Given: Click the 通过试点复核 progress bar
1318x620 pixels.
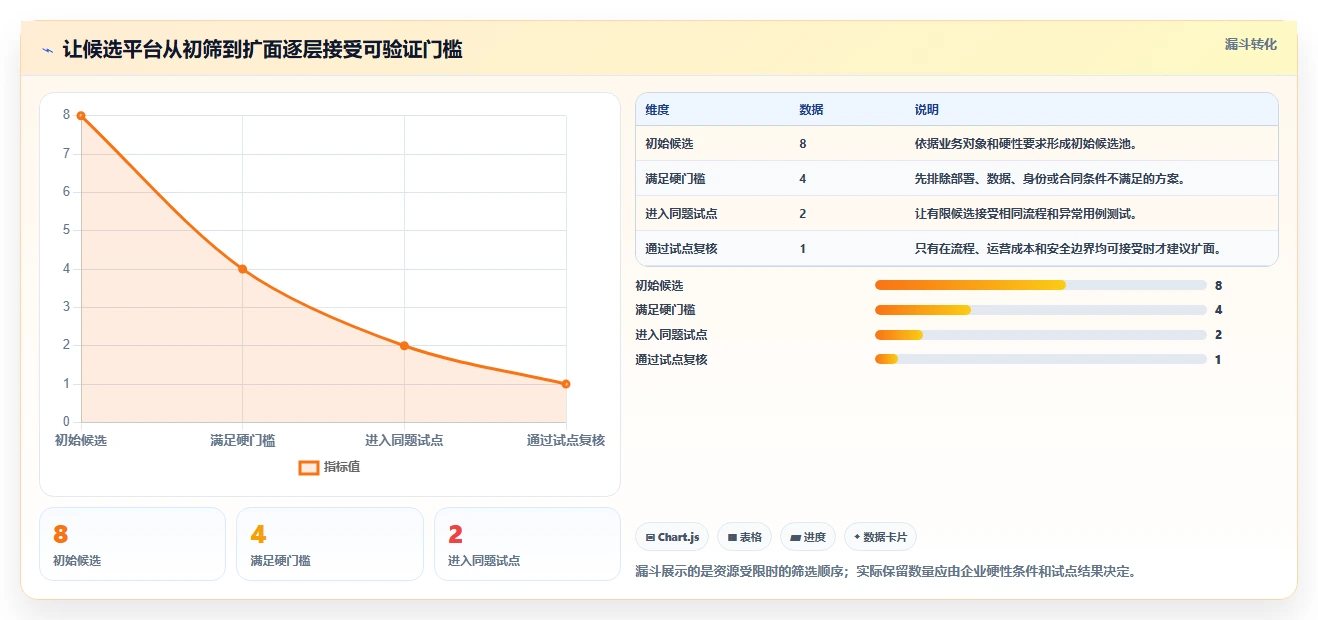Looking at the screenshot, I should [x=1041, y=360].
